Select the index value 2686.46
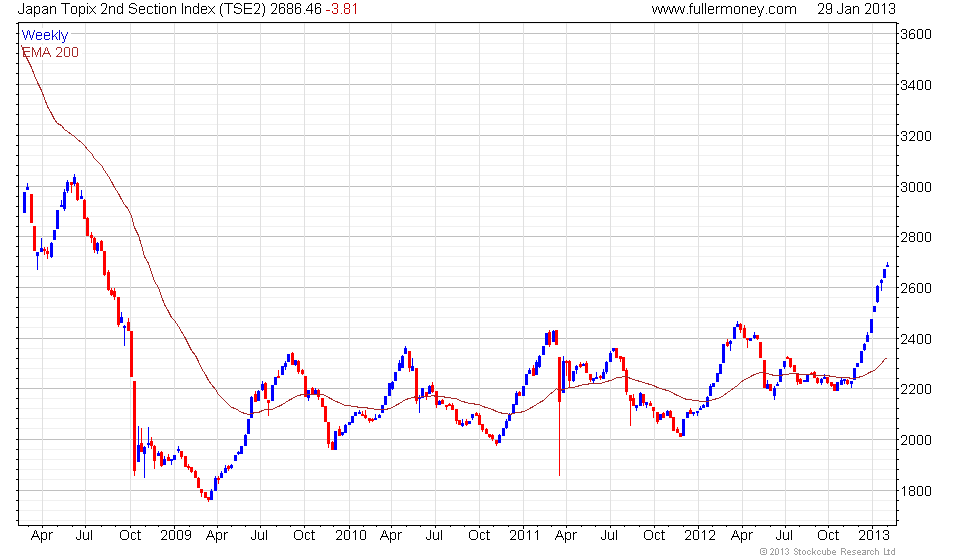Screen dimensions: 980x560 (296, 9)
